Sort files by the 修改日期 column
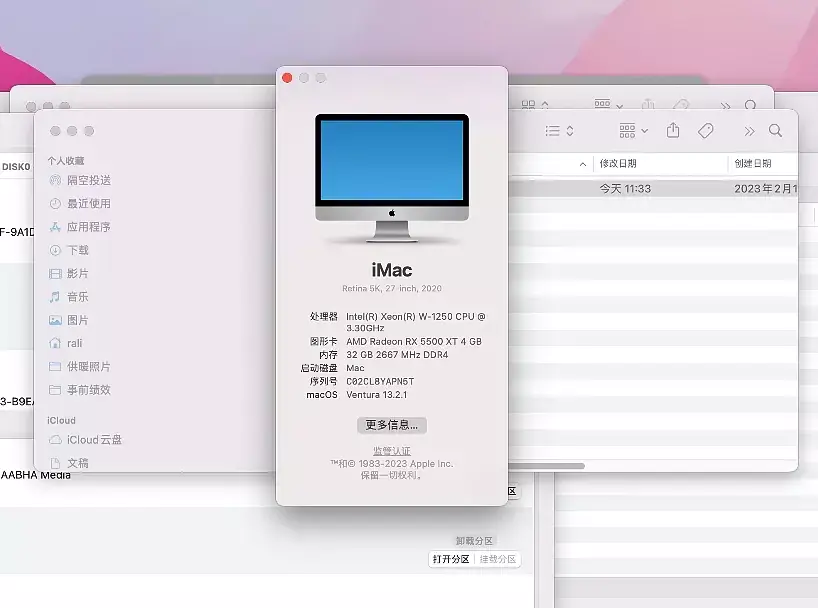 point(618,163)
